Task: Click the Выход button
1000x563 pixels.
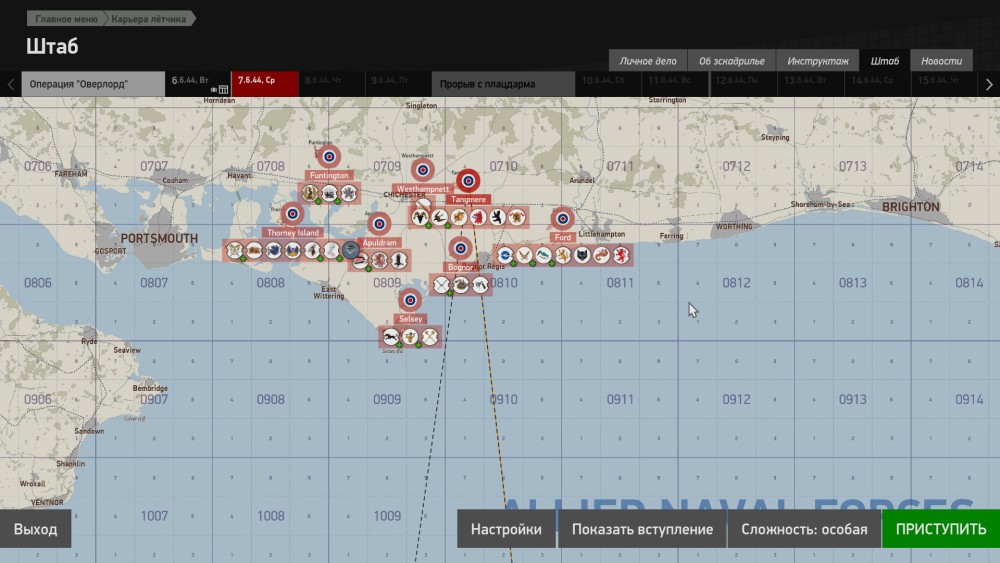Action: tap(36, 529)
